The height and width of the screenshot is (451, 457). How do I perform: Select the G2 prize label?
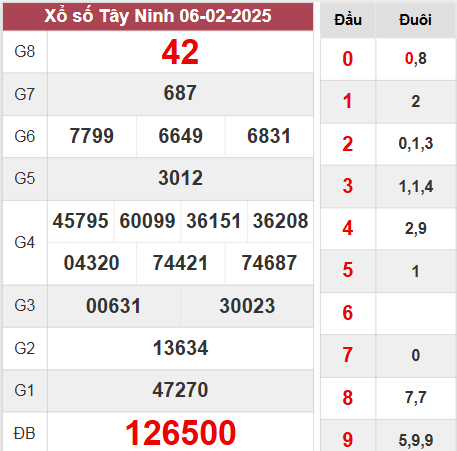click(25, 348)
